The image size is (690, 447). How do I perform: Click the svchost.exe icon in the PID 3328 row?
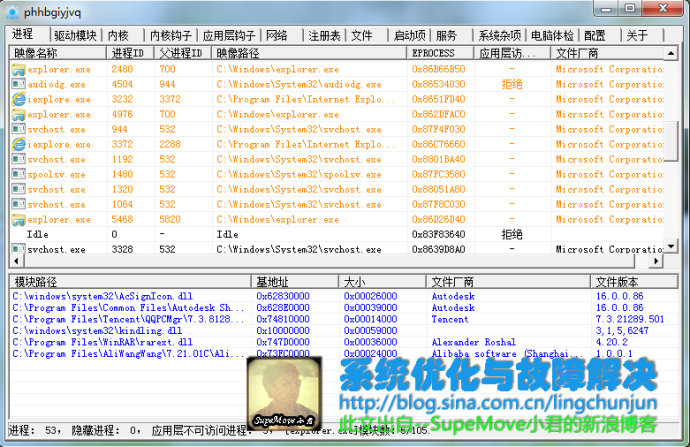click(18, 249)
